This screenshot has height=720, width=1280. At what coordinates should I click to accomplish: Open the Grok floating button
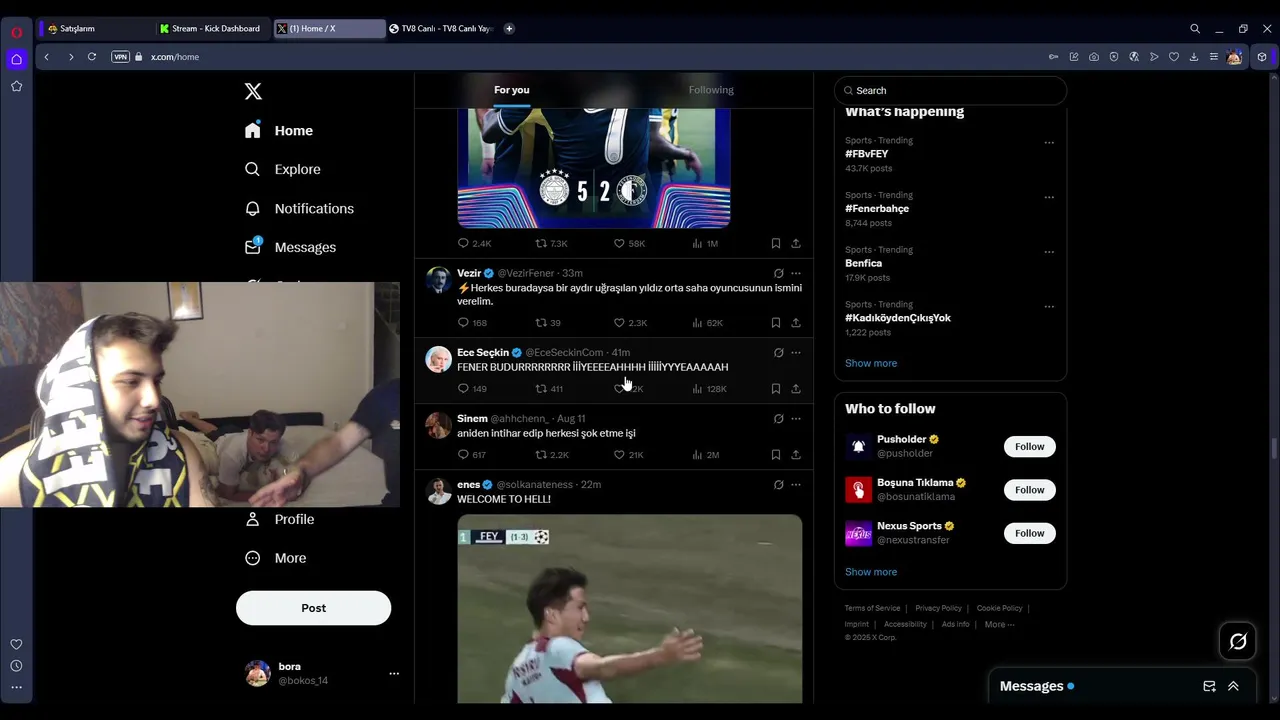pos(1238,641)
